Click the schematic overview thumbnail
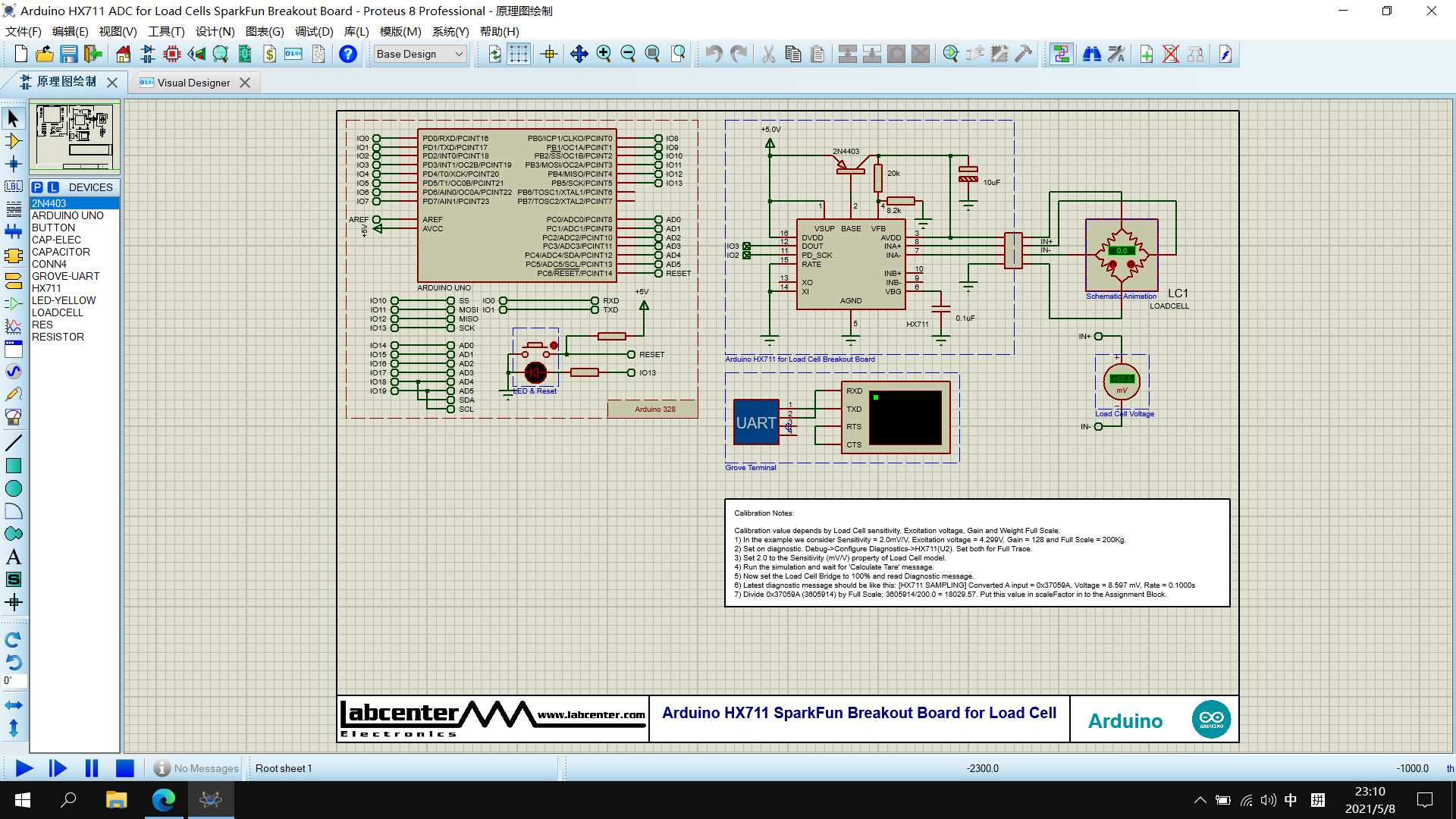Screen dimensions: 1456x819 (74, 137)
